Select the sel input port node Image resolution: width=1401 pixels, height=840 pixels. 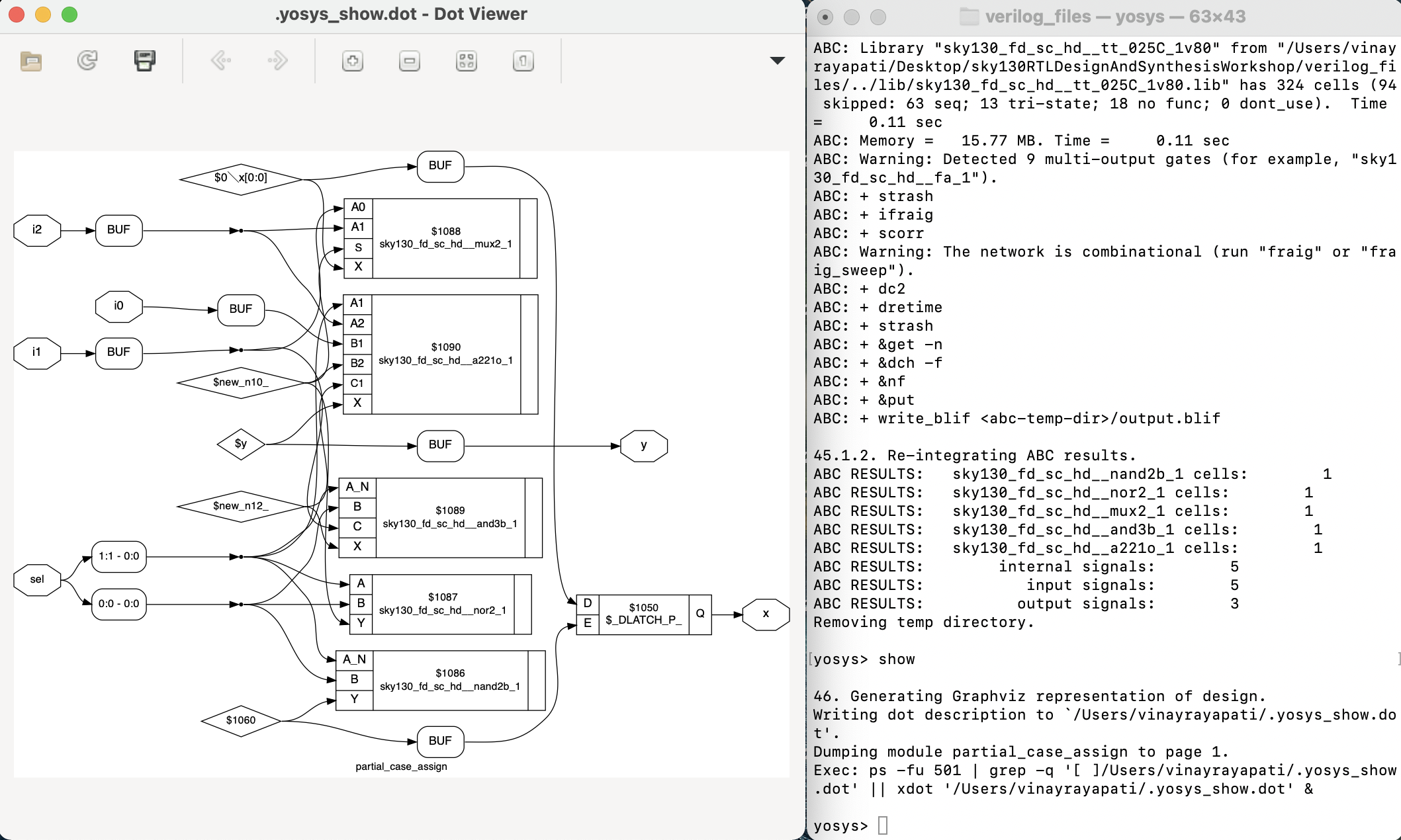click(37, 580)
